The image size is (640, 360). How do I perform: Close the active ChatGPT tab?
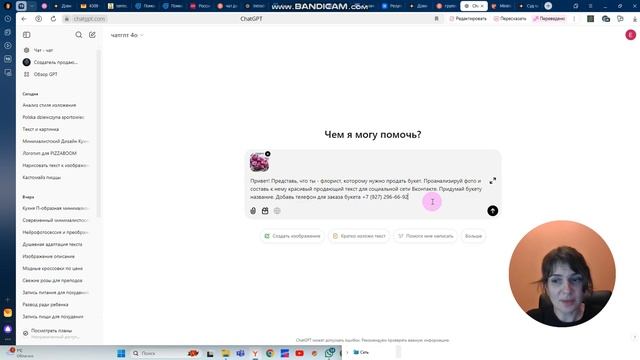[x=482, y=6]
